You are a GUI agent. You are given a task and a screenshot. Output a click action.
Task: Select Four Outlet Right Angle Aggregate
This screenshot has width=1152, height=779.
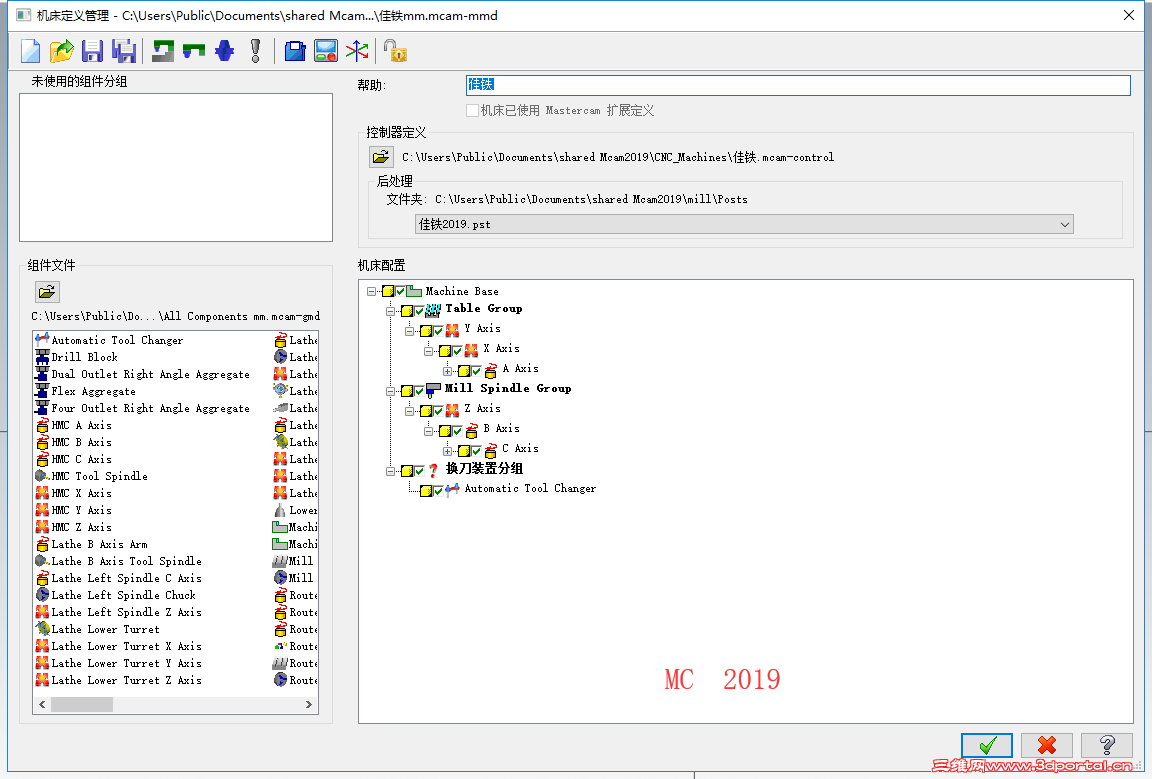coord(150,408)
